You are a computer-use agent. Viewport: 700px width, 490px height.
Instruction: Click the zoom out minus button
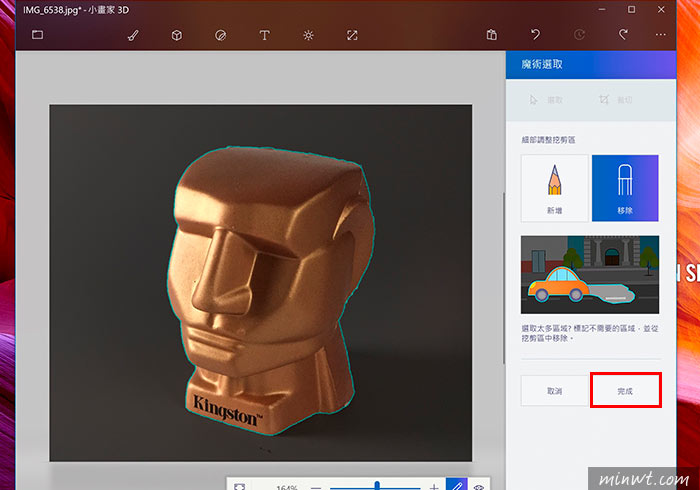[316, 487]
